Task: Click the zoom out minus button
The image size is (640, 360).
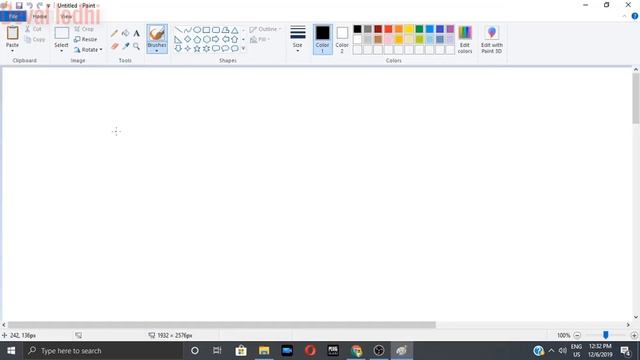Action: coord(577,336)
